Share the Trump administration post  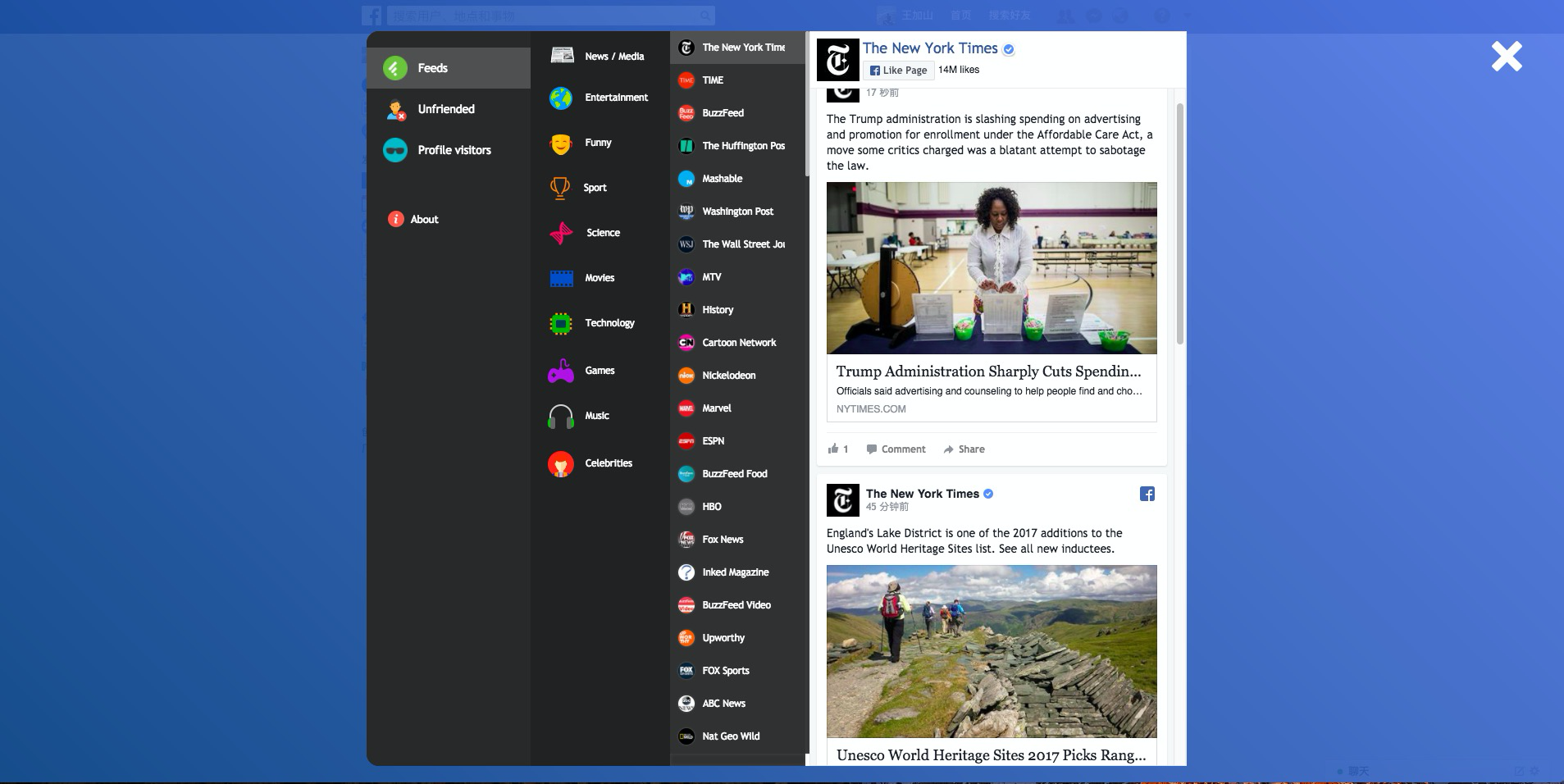[x=964, y=449]
